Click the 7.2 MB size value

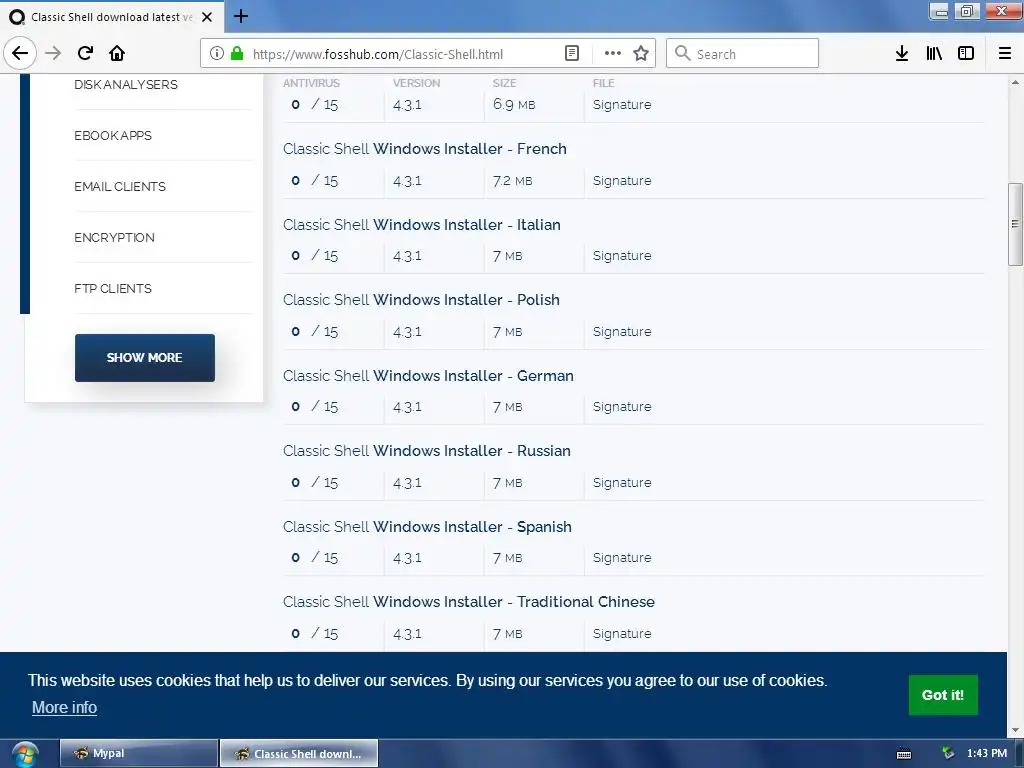pos(513,181)
